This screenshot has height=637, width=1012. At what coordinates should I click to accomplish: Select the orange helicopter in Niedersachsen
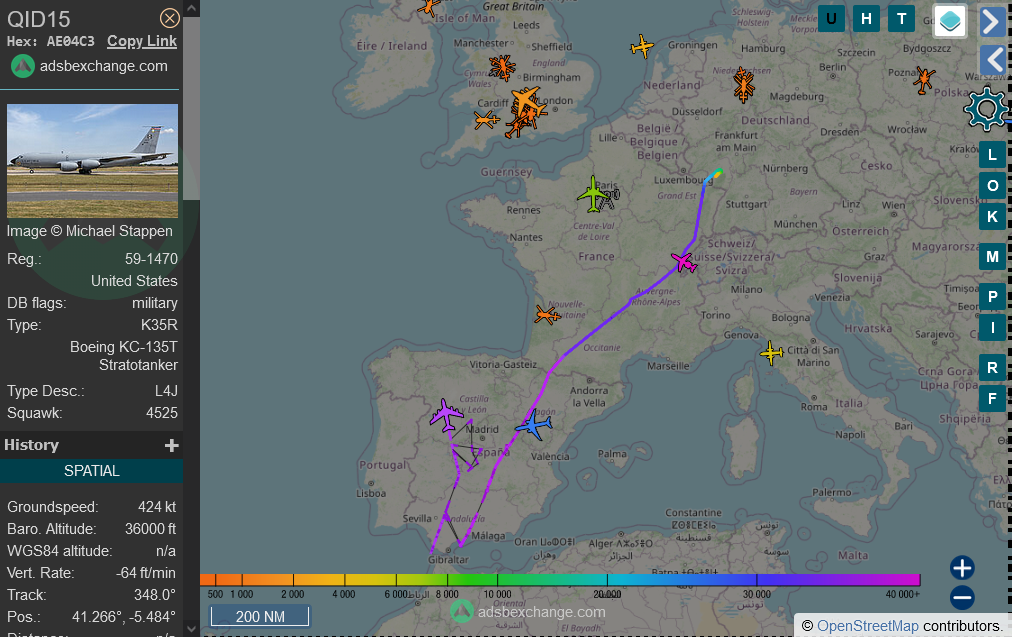point(744,85)
